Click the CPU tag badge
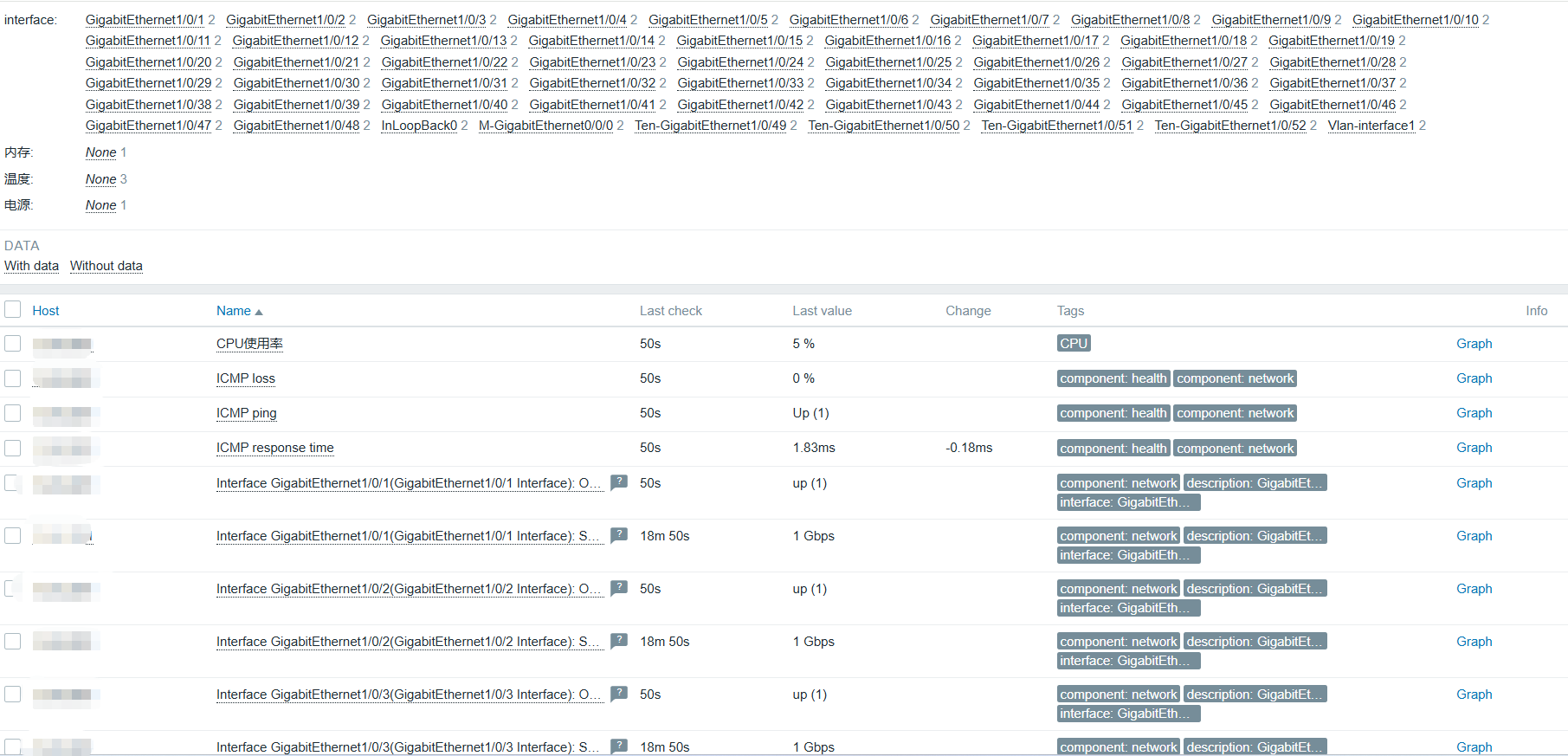This screenshot has width=1568, height=756. click(x=1073, y=344)
